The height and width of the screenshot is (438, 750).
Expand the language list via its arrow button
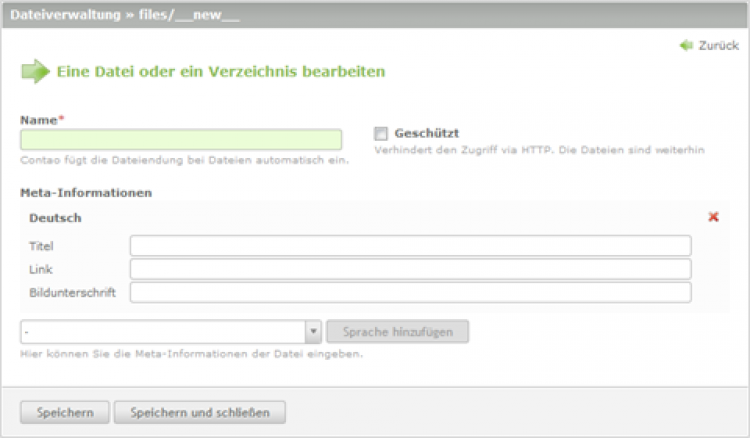(x=313, y=332)
